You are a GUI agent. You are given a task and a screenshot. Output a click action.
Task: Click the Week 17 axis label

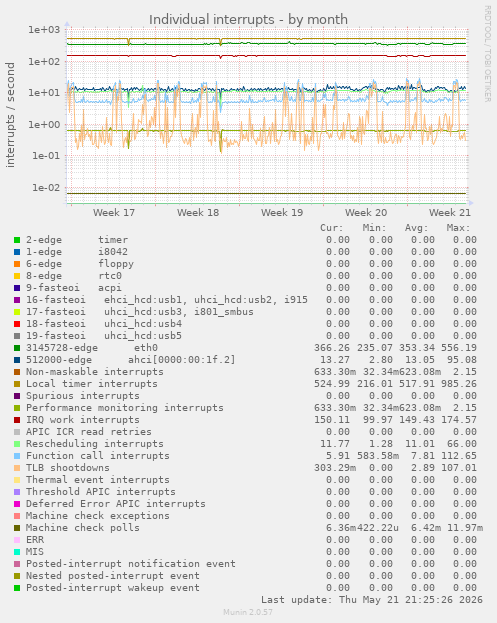click(114, 213)
